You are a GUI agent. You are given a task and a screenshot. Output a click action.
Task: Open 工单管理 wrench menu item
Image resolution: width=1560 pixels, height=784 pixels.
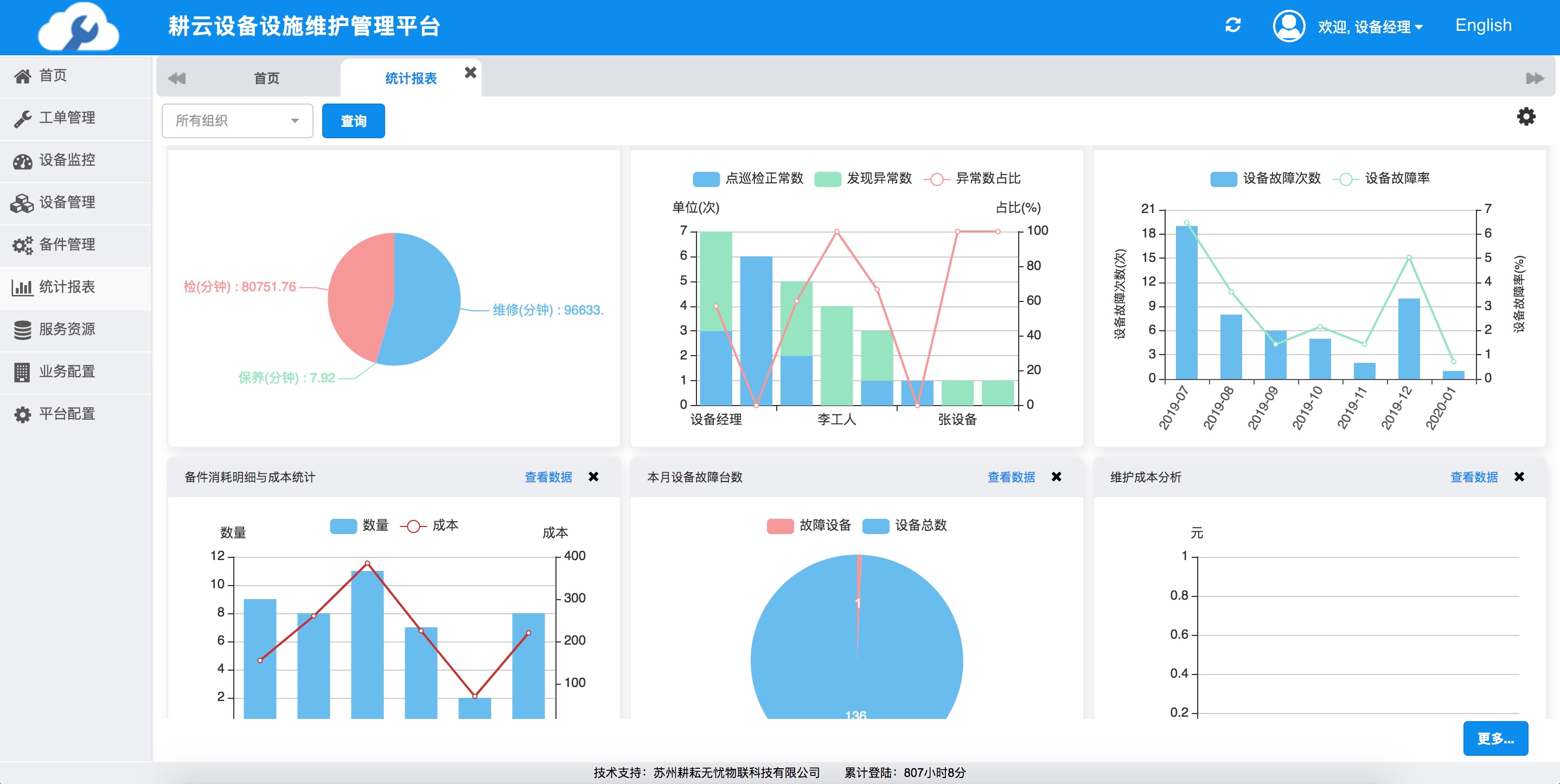[x=67, y=118]
